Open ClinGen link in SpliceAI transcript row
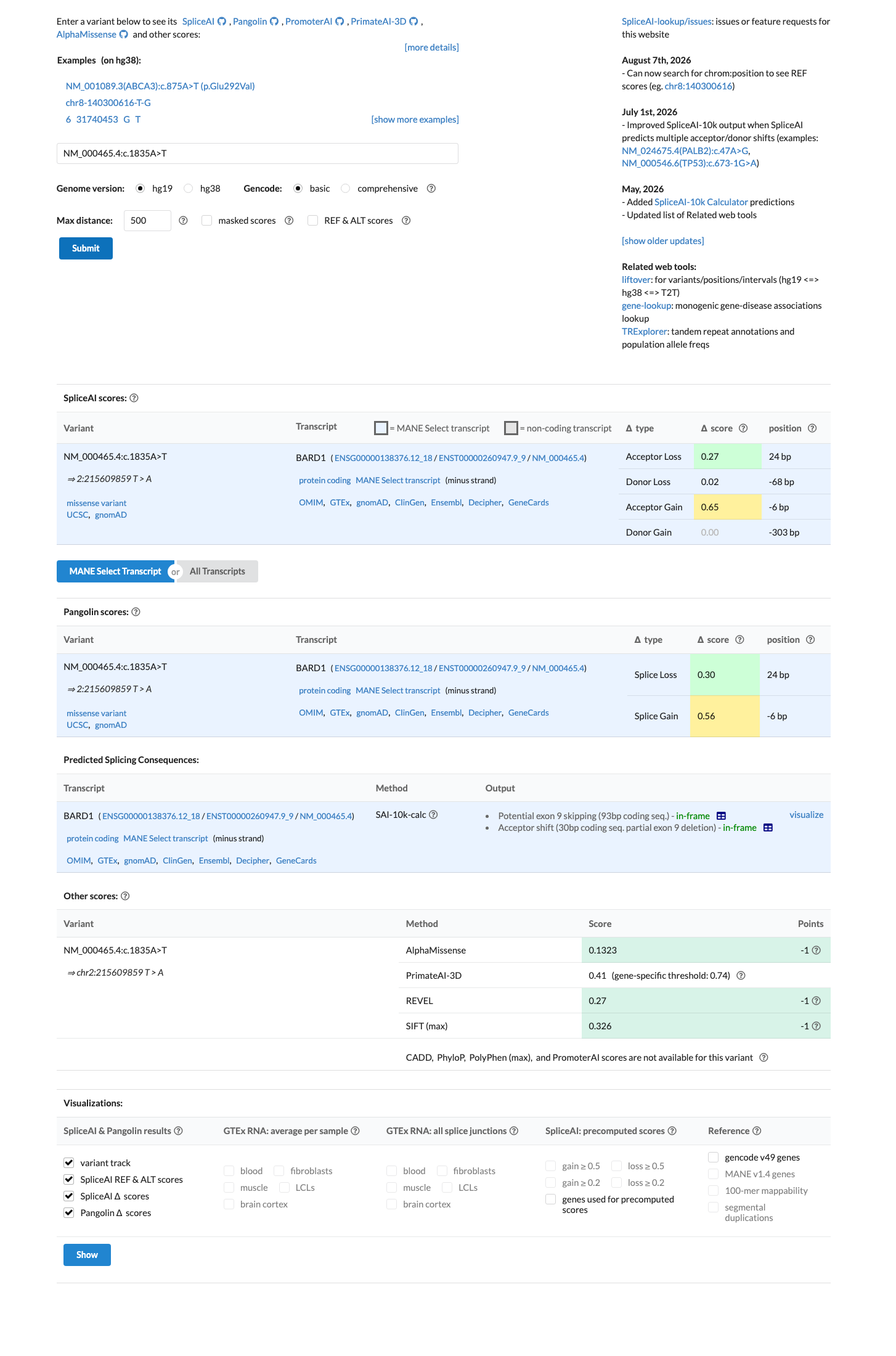 coord(410,503)
